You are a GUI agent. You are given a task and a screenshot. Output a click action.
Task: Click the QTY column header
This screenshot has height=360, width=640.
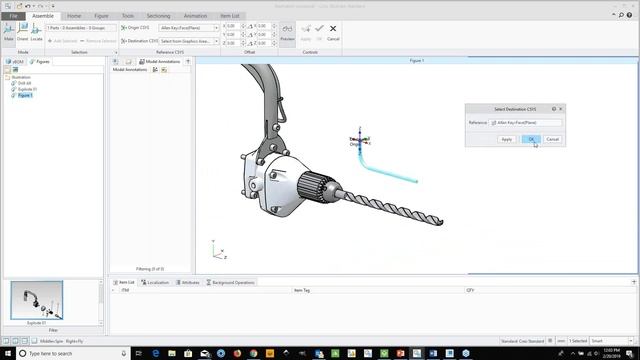tap(470, 290)
